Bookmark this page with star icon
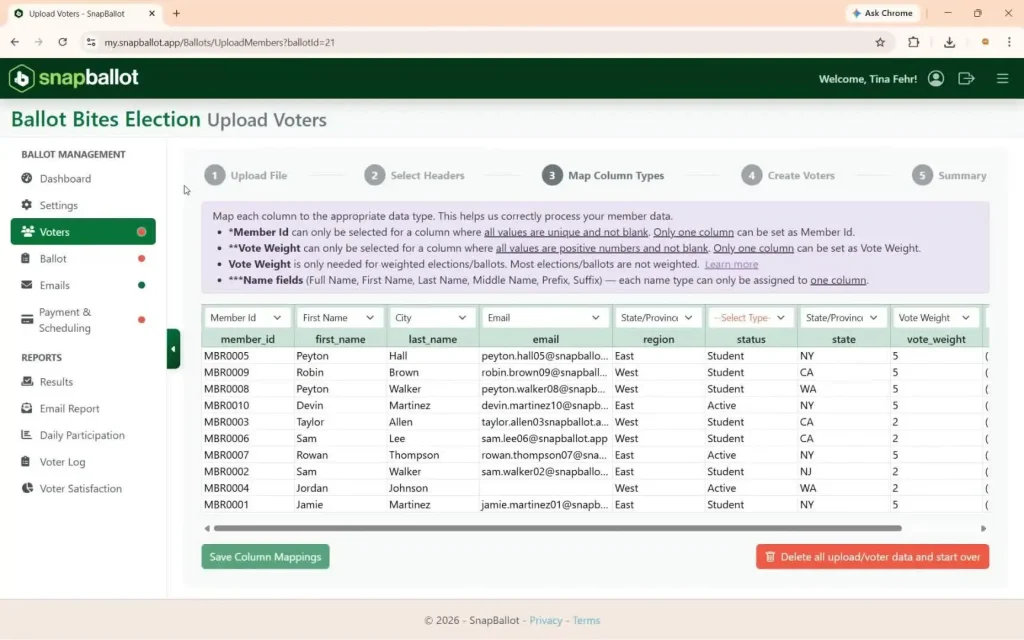Viewport: 1024px width, 640px height. 880,42
